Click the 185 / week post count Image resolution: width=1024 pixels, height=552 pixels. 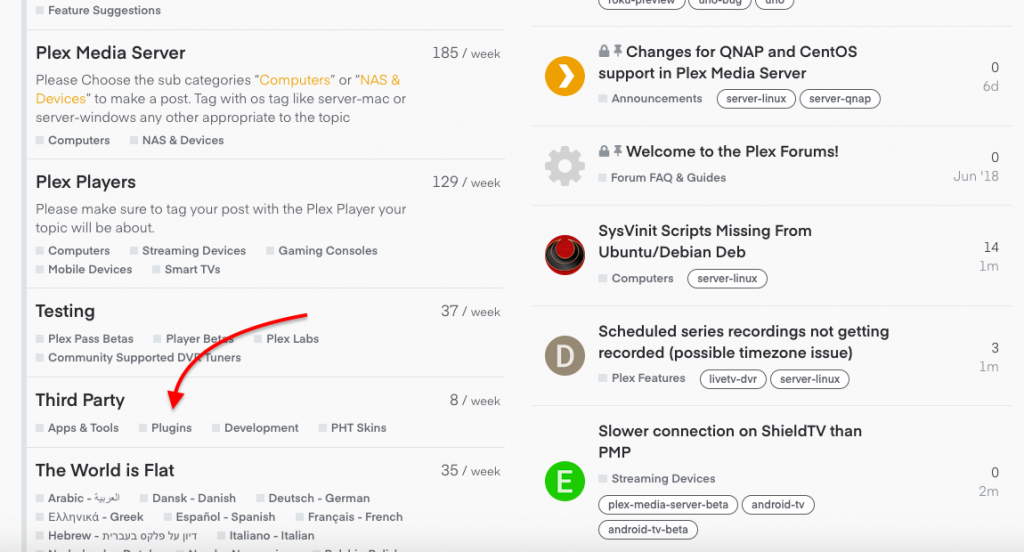[x=466, y=53]
